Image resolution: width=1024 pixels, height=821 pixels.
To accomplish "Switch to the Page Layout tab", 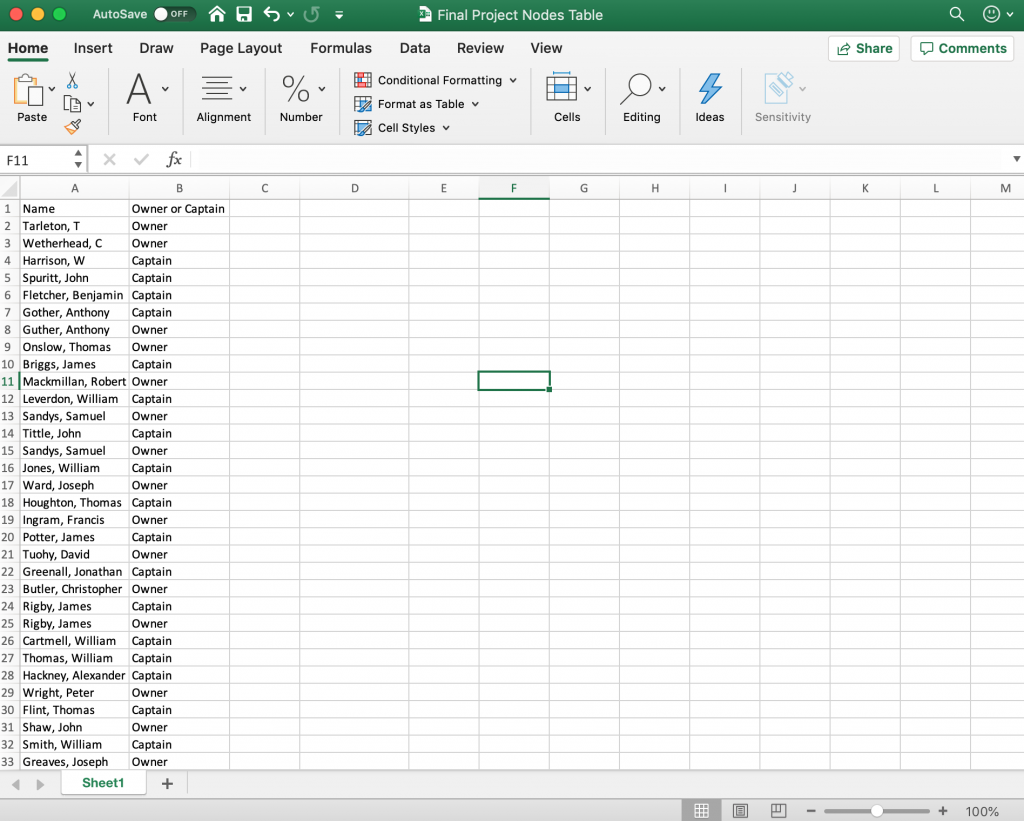I will [x=241, y=48].
